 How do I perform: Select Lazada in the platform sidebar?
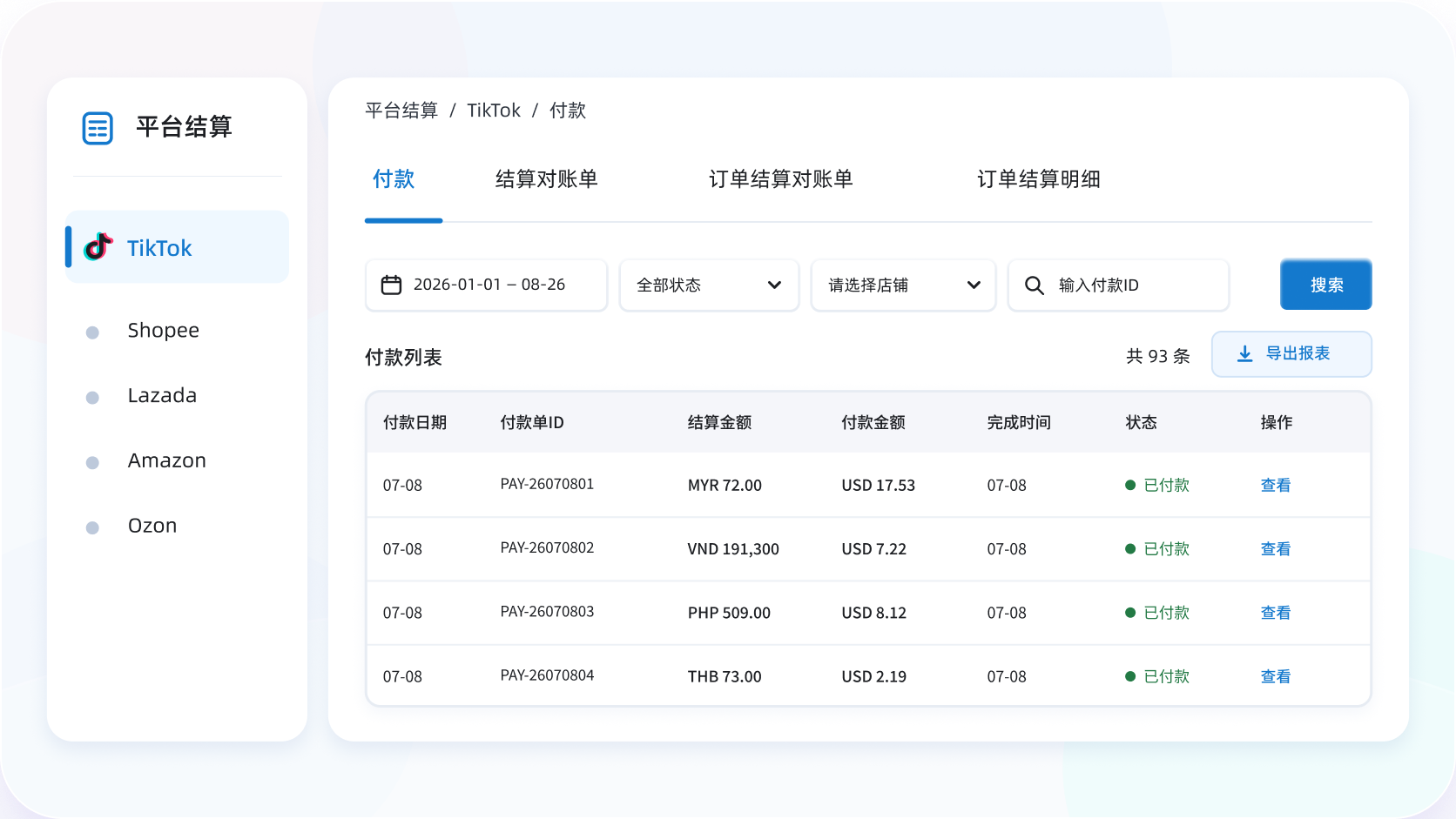[162, 396]
